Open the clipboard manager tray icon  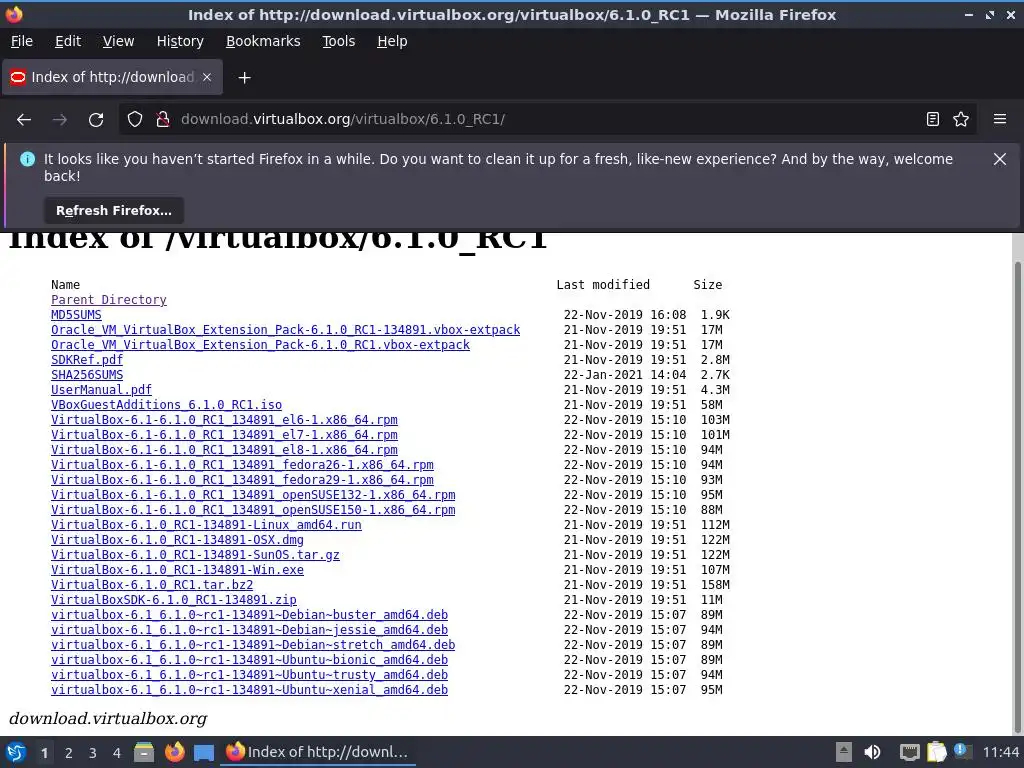click(936, 752)
